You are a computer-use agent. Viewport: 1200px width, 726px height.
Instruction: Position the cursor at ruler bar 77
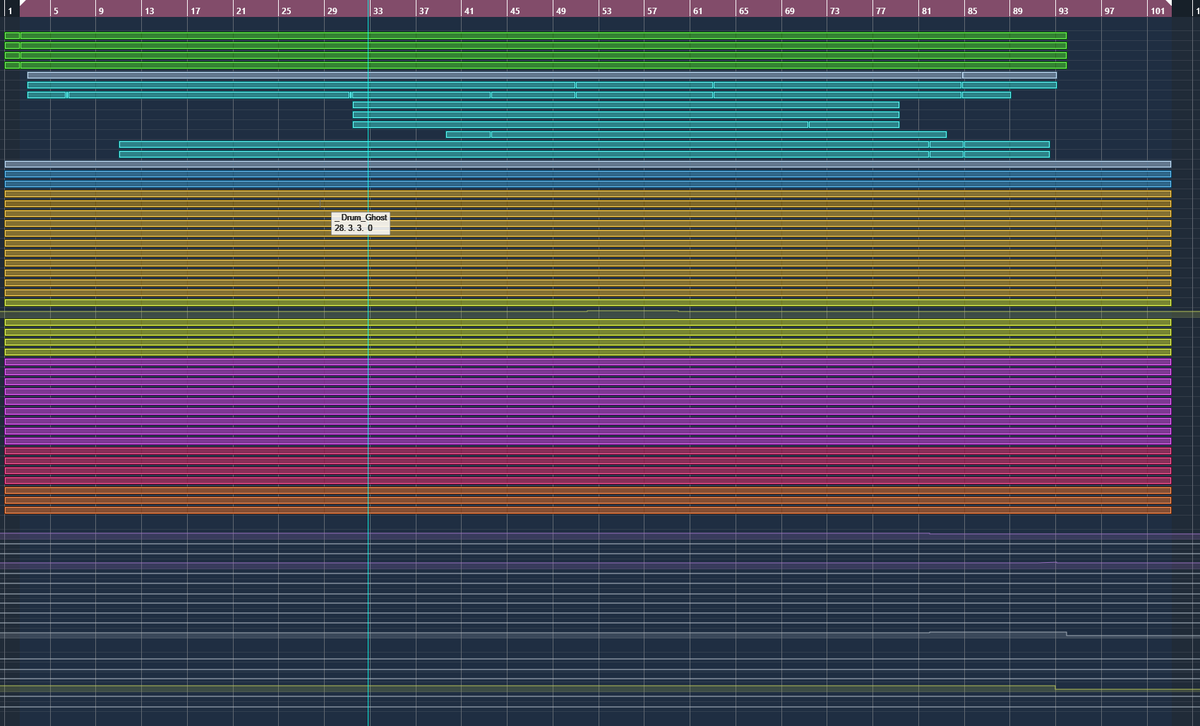tap(881, 11)
